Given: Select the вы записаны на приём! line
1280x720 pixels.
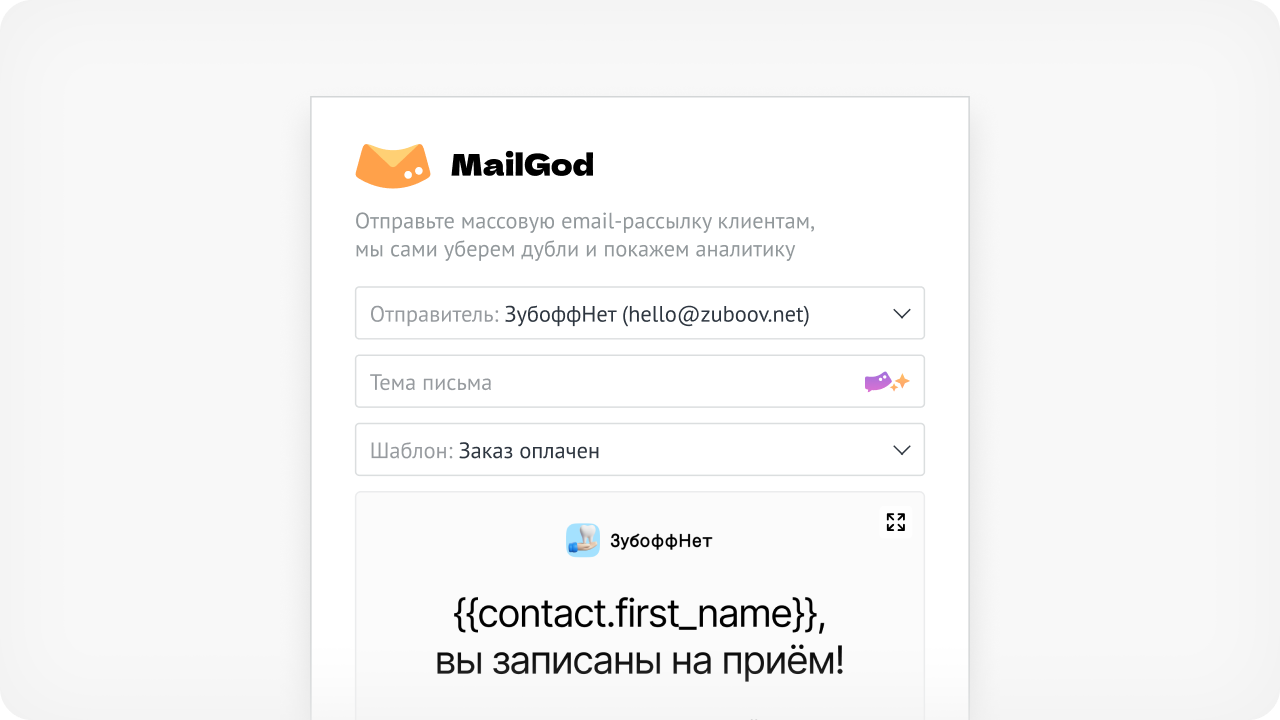Looking at the screenshot, I should pyautogui.click(x=640, y=662).
